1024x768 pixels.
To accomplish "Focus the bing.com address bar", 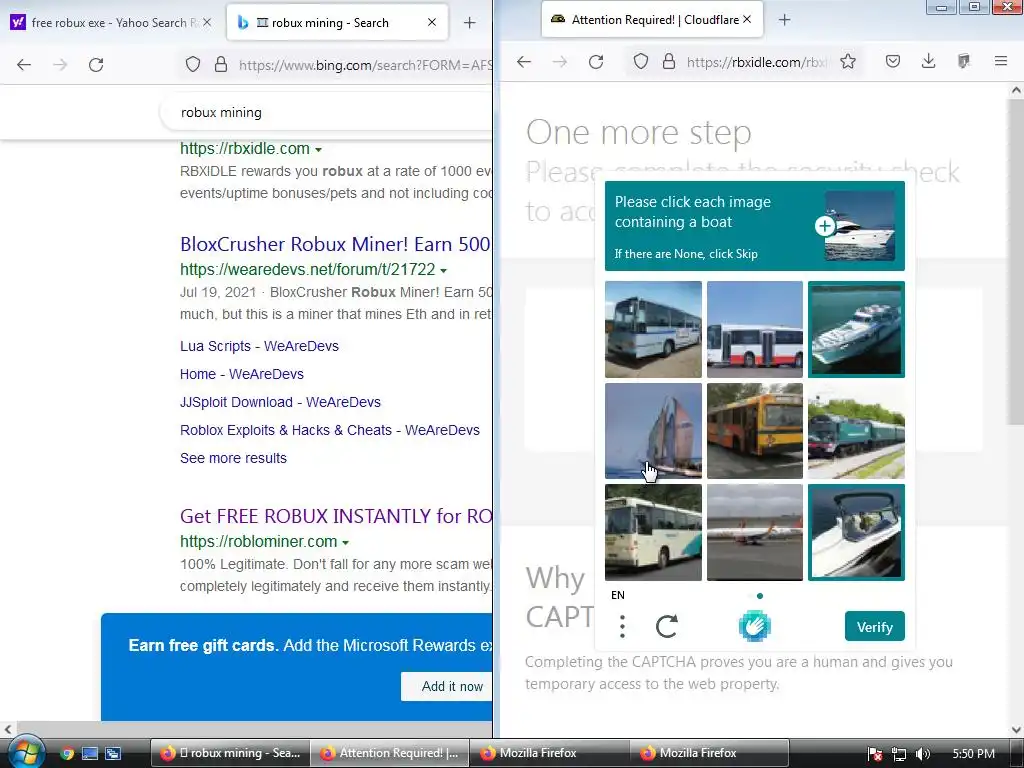I will 365,65.
